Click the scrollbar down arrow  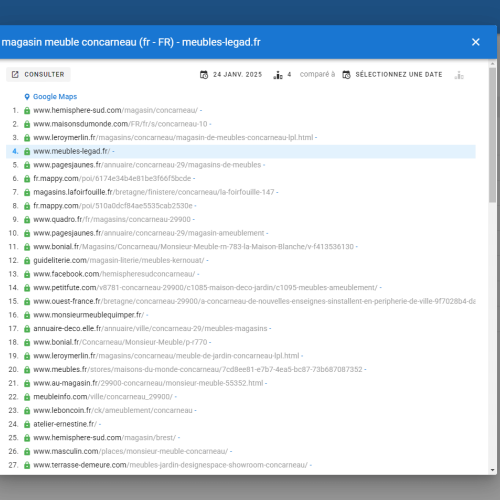pyautogui.click(x=493, y=470)
